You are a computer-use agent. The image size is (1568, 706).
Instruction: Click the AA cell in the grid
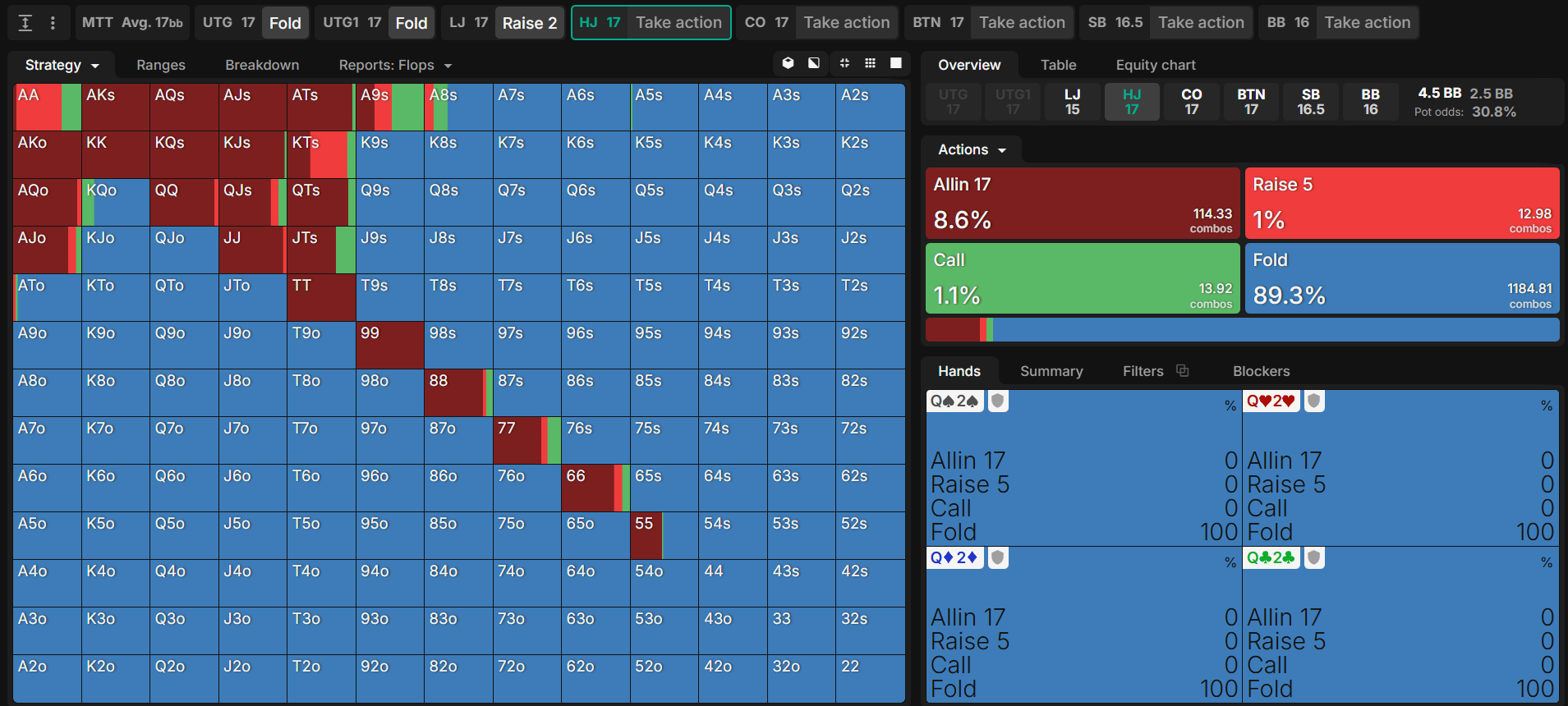coord(48,107)
